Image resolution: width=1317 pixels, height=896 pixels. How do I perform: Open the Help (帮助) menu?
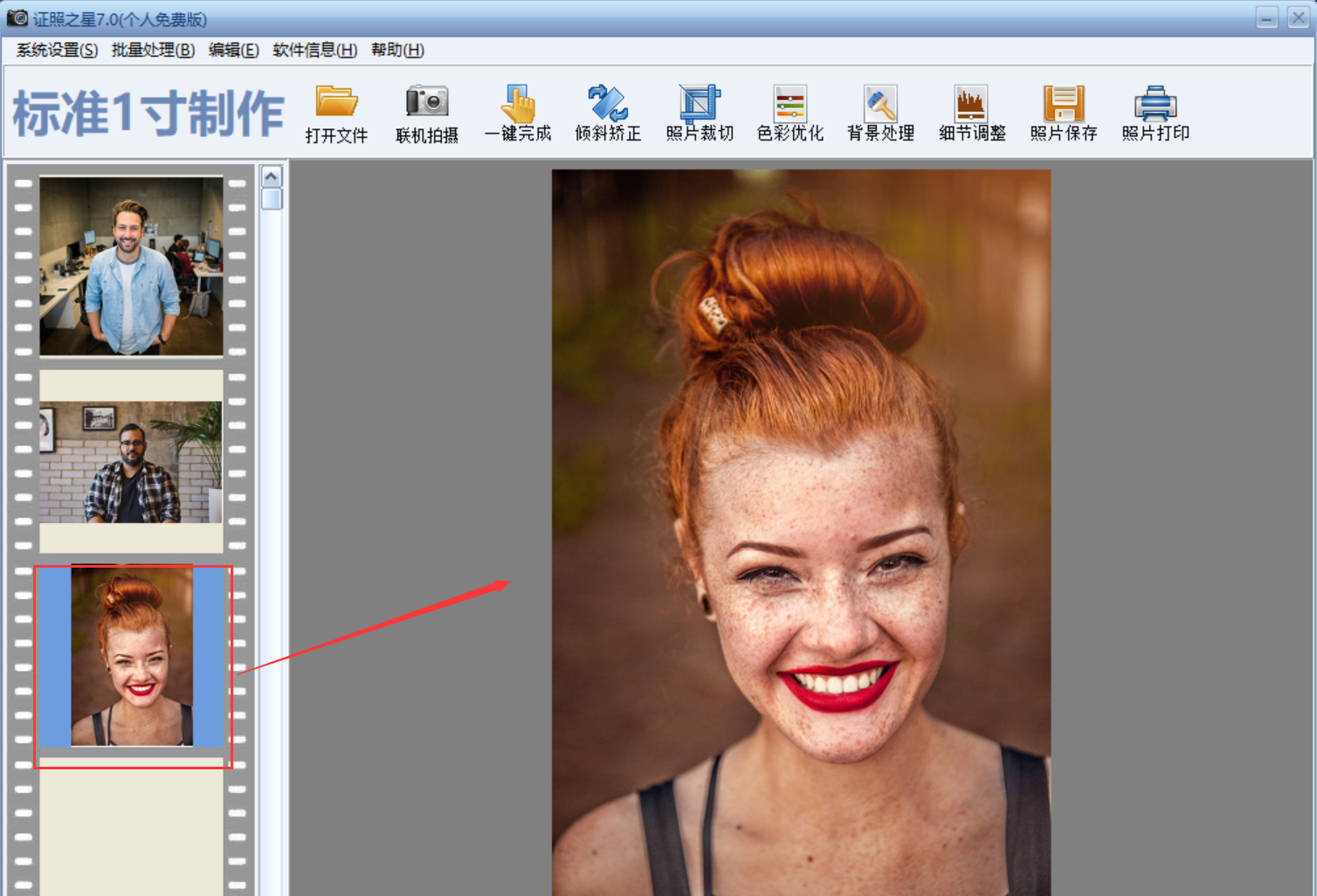(x=397, y=50)
